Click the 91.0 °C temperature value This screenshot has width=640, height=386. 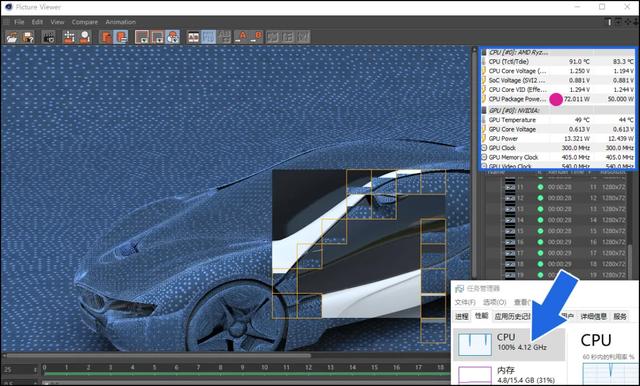(579, 62)
